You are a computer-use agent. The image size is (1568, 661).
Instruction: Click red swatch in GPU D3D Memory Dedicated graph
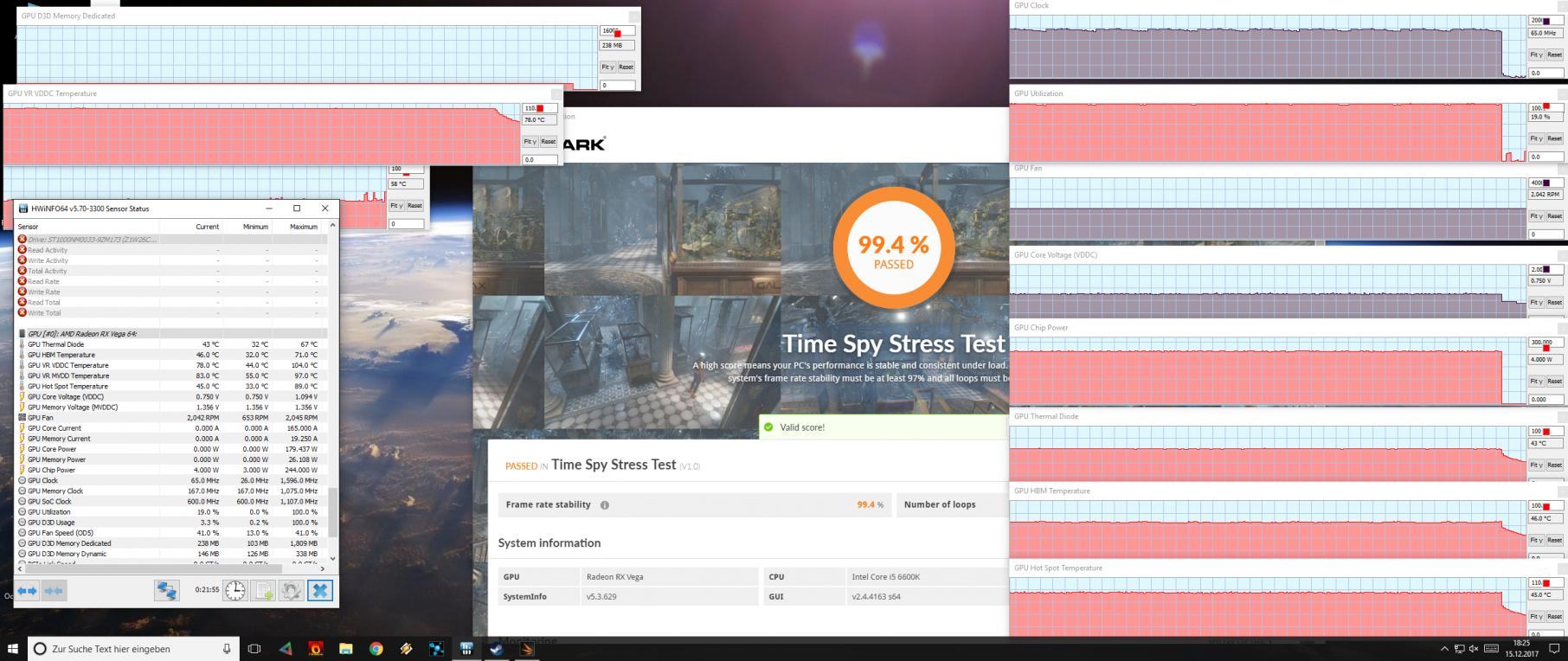pos(618,33)
